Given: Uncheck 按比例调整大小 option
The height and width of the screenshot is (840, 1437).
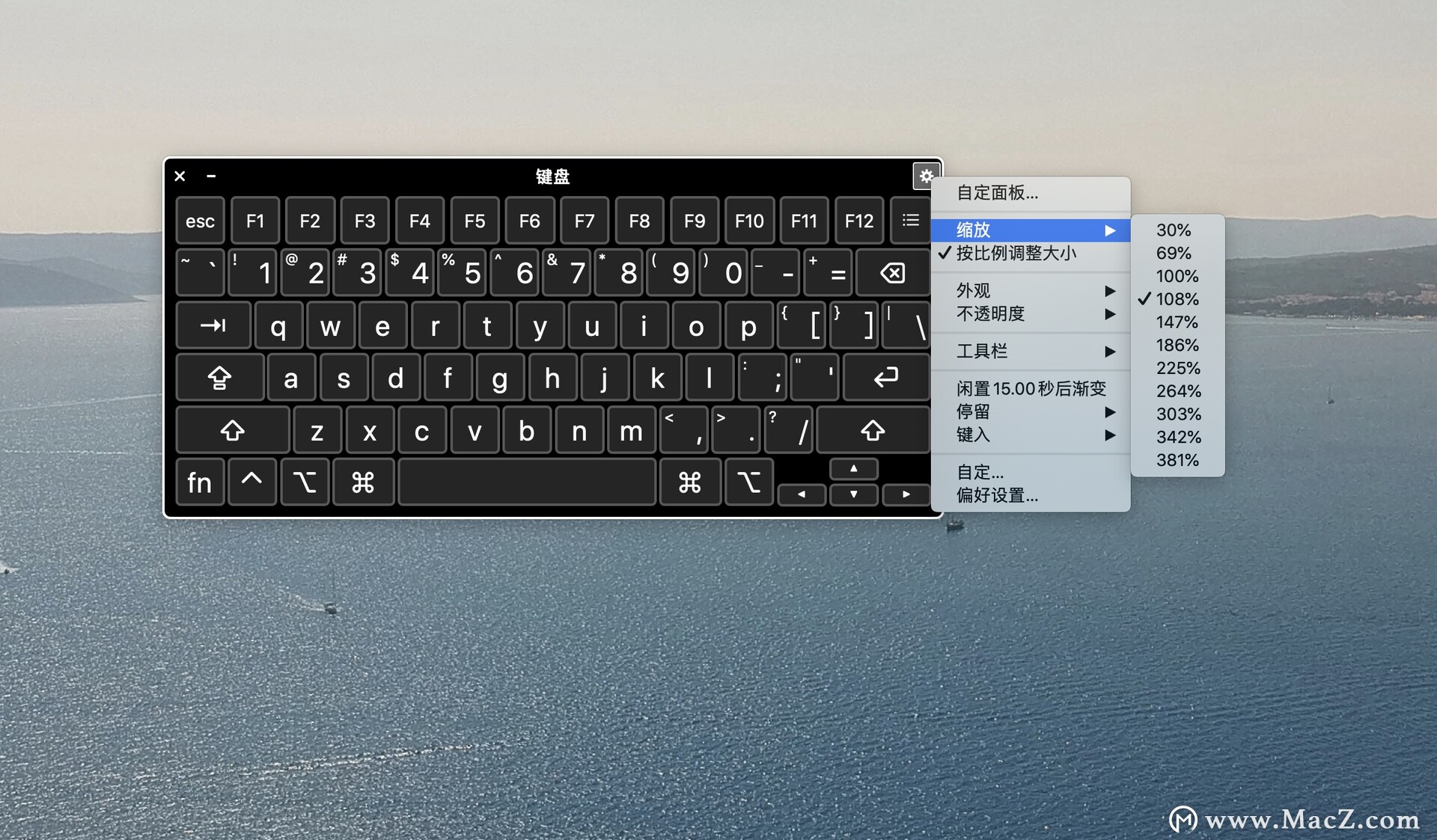Looking at the screenshot, I should (1015, 254).
